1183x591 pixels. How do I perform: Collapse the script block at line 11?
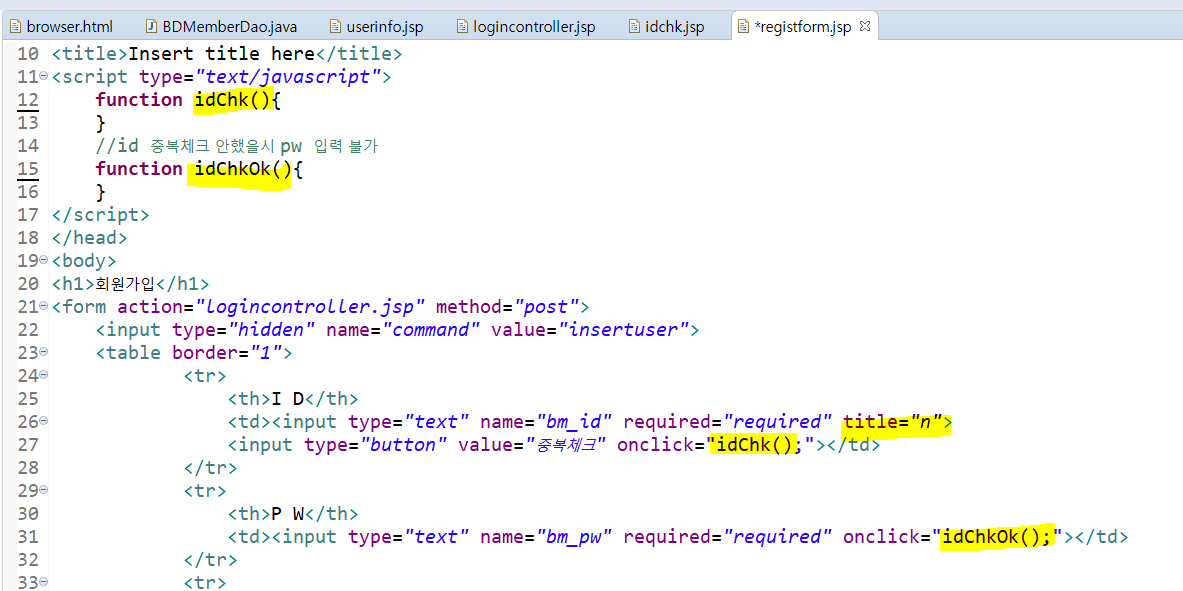(44, 76)
